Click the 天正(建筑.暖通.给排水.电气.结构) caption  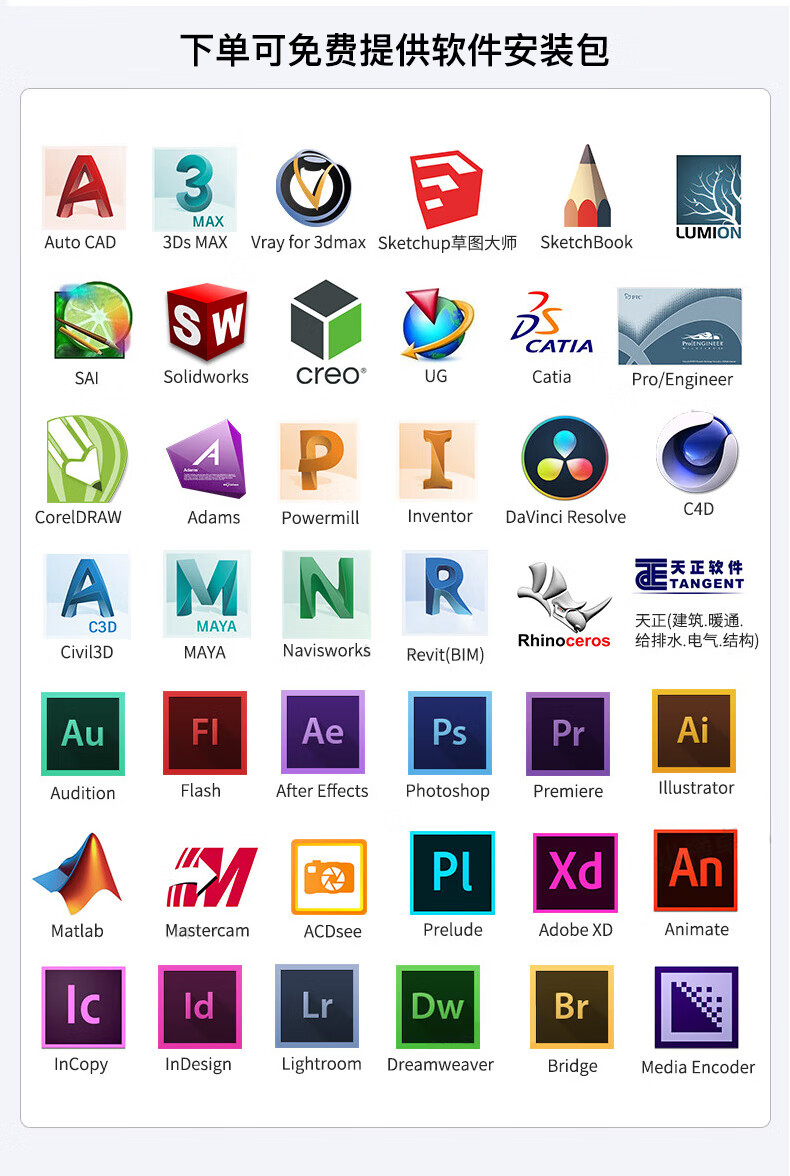click(697, 630)
